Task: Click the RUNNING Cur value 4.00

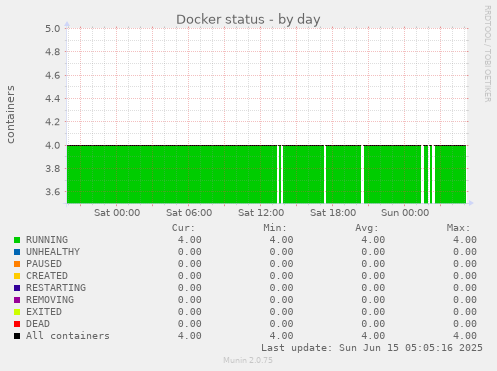Action: coord(189,240)
